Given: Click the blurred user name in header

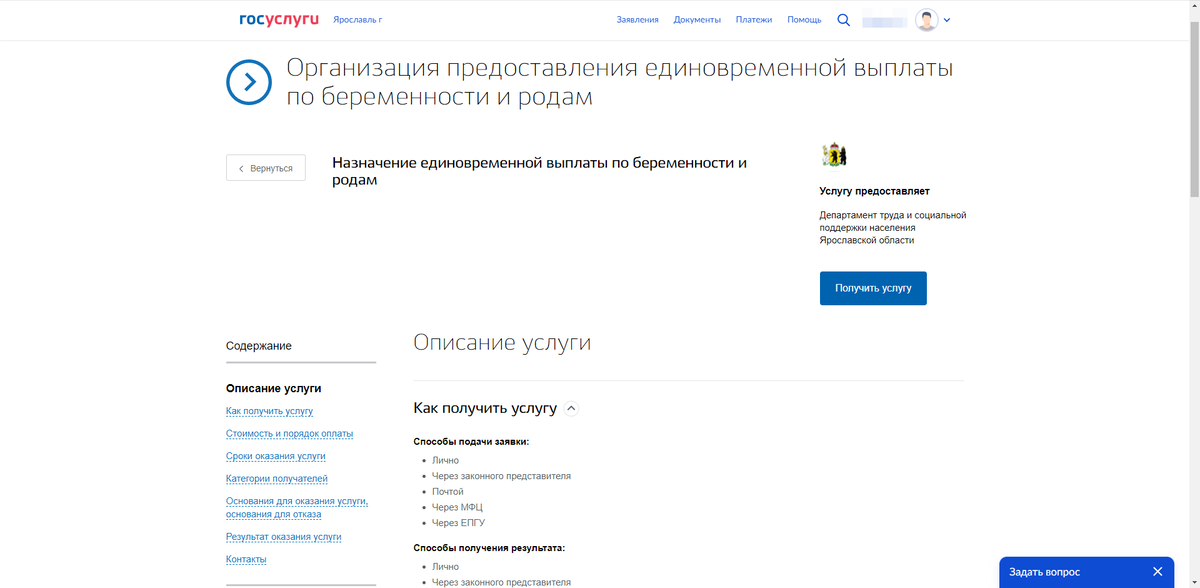Looking at the screenshot, I should pyautogui.click(x=884, y=20).
